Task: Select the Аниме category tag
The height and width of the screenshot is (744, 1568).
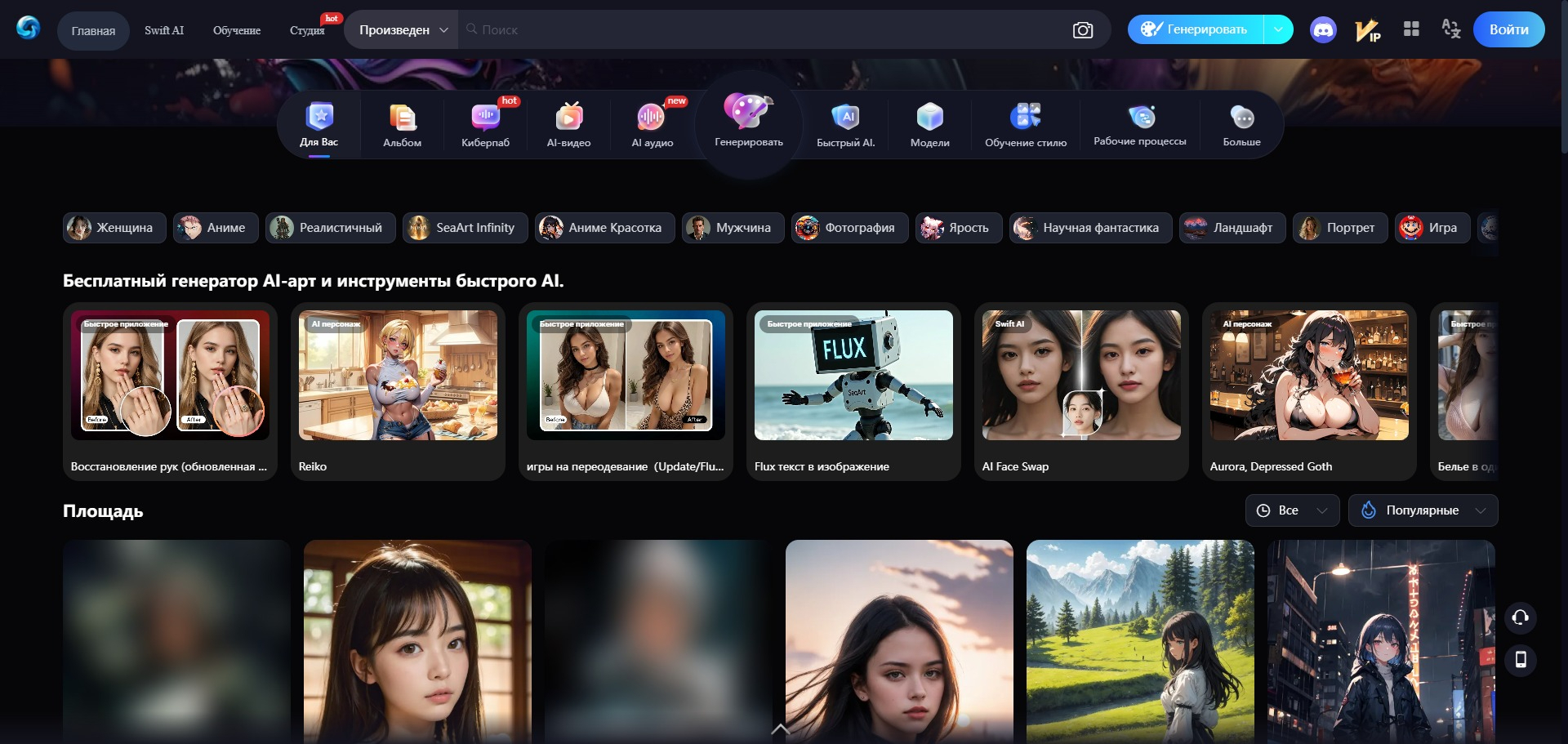Action: coord(216,228)
